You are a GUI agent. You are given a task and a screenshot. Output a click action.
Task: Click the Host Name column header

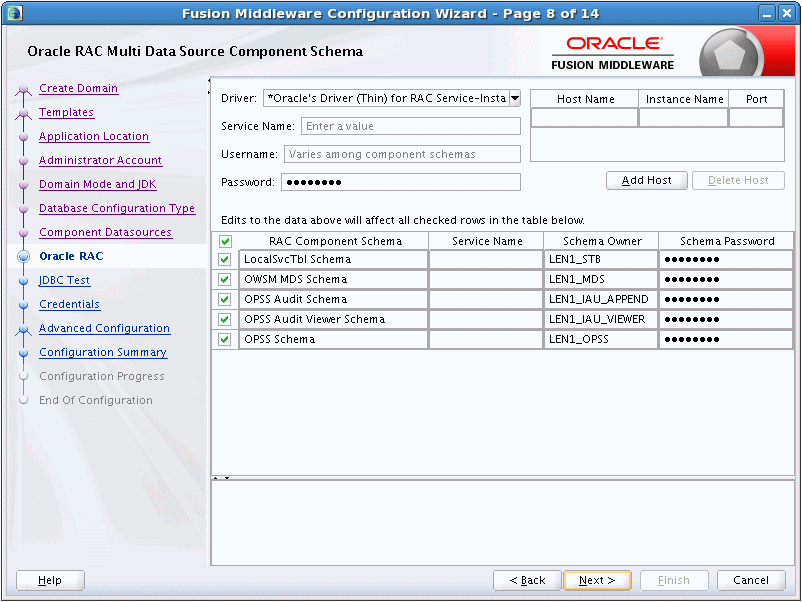click(585, 99)
